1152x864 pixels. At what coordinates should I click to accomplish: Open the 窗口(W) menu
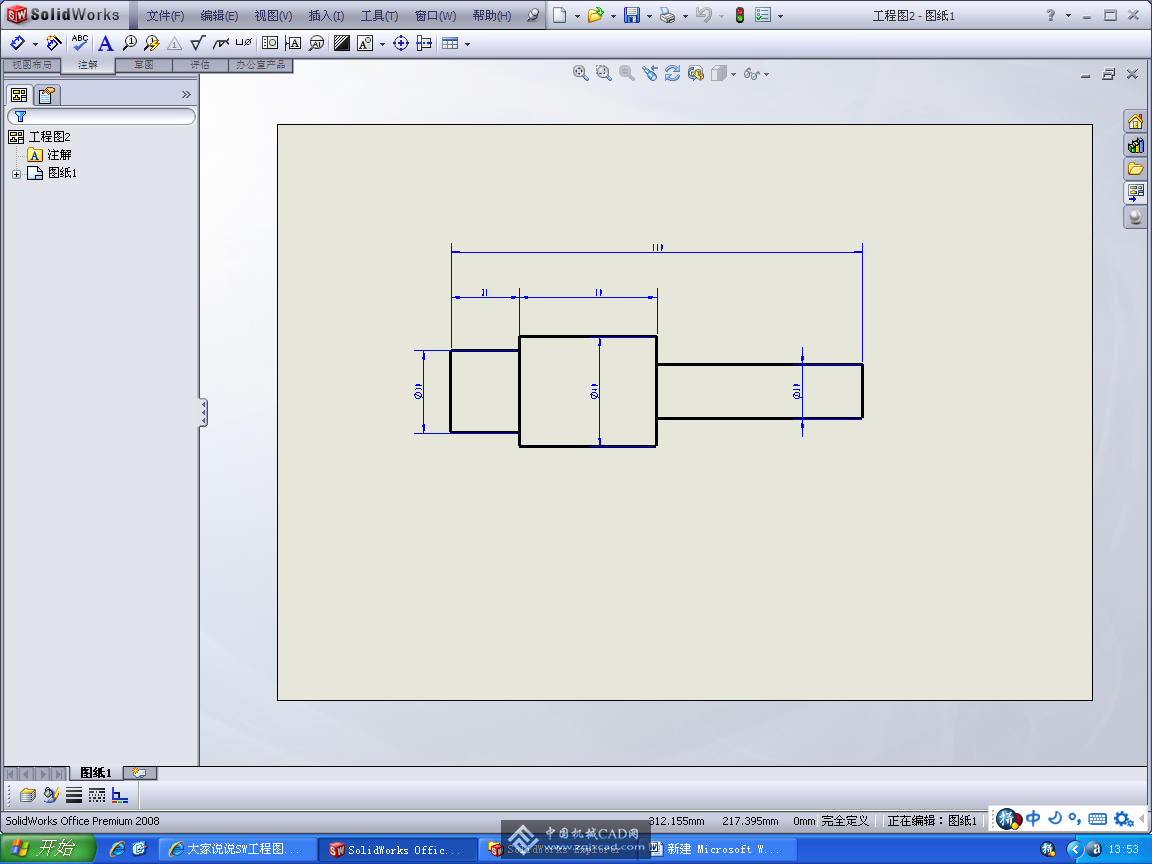435,15
